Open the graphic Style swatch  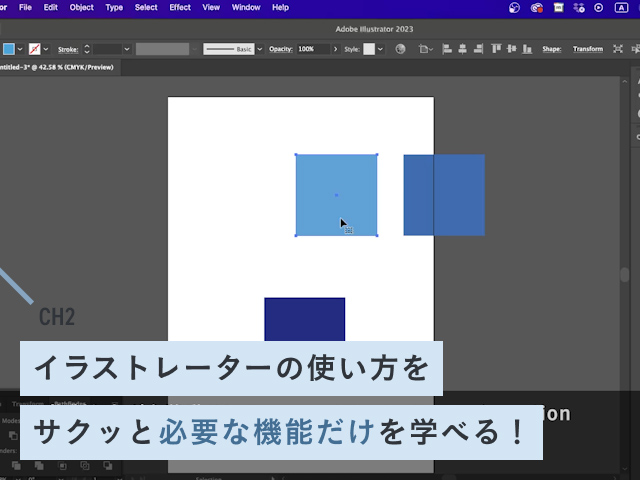pyautogui.click(x=369, y=49)
